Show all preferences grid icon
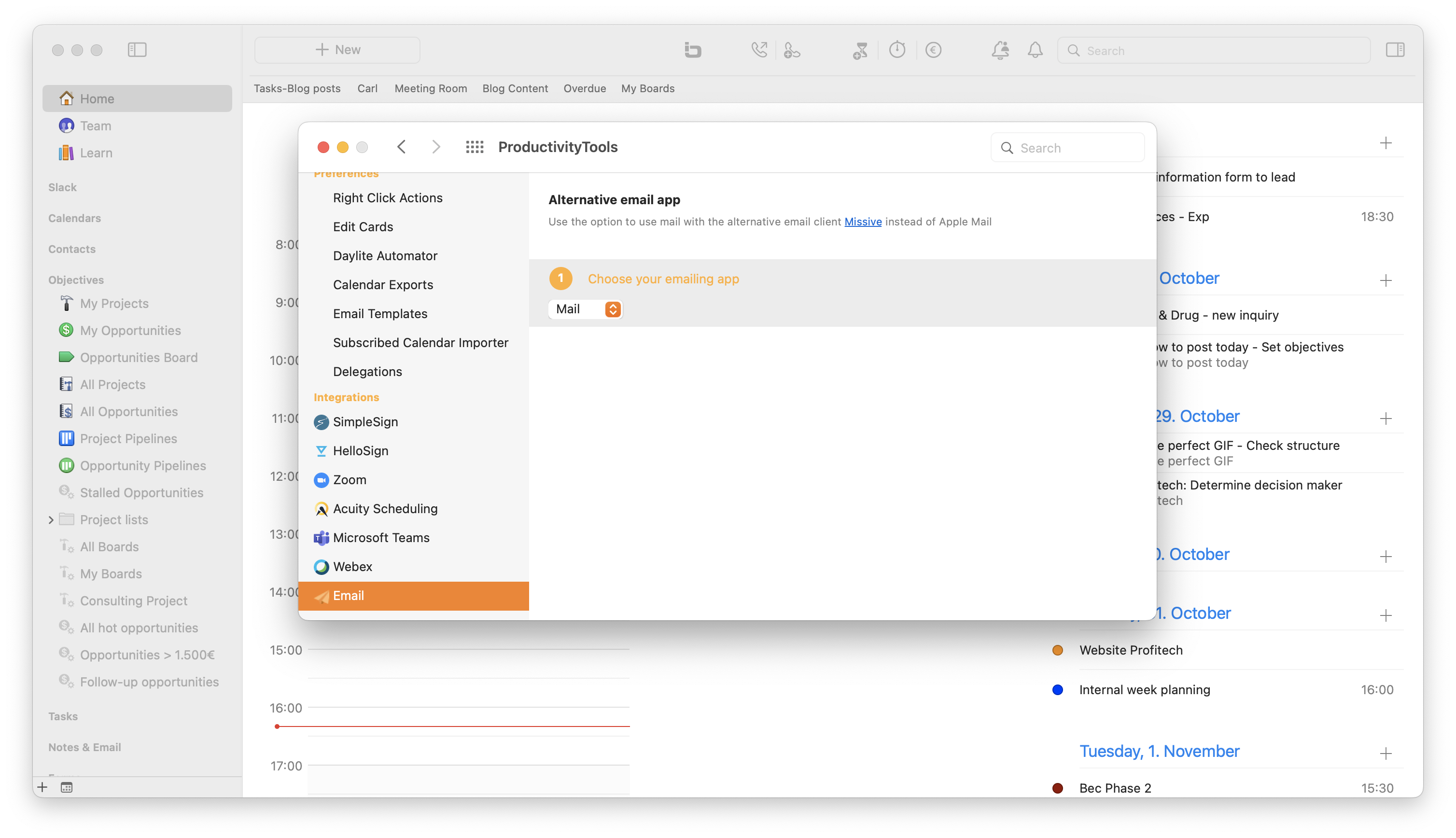The image size is (1456, 838). click(474, 147)
